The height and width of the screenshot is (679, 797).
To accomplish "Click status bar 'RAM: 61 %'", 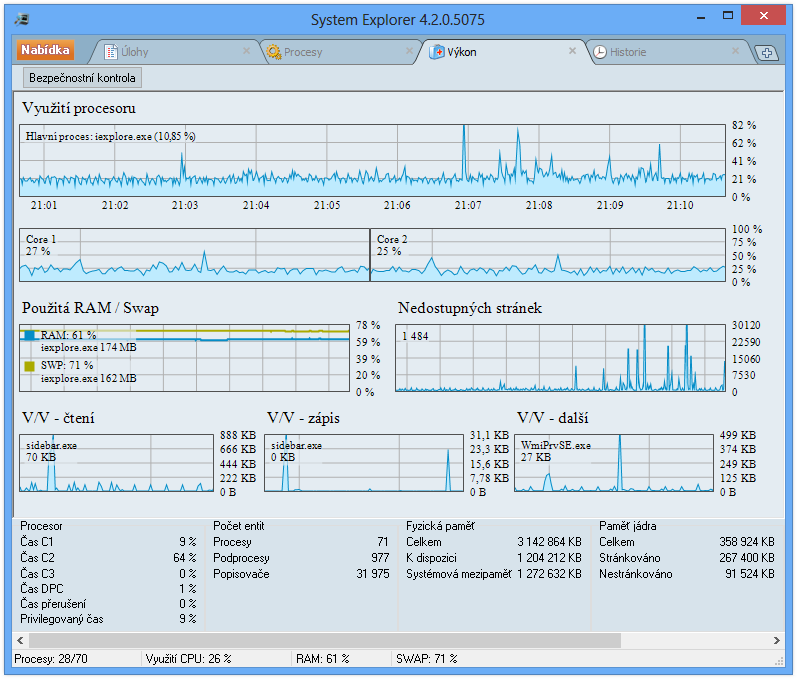I will 322,659.
